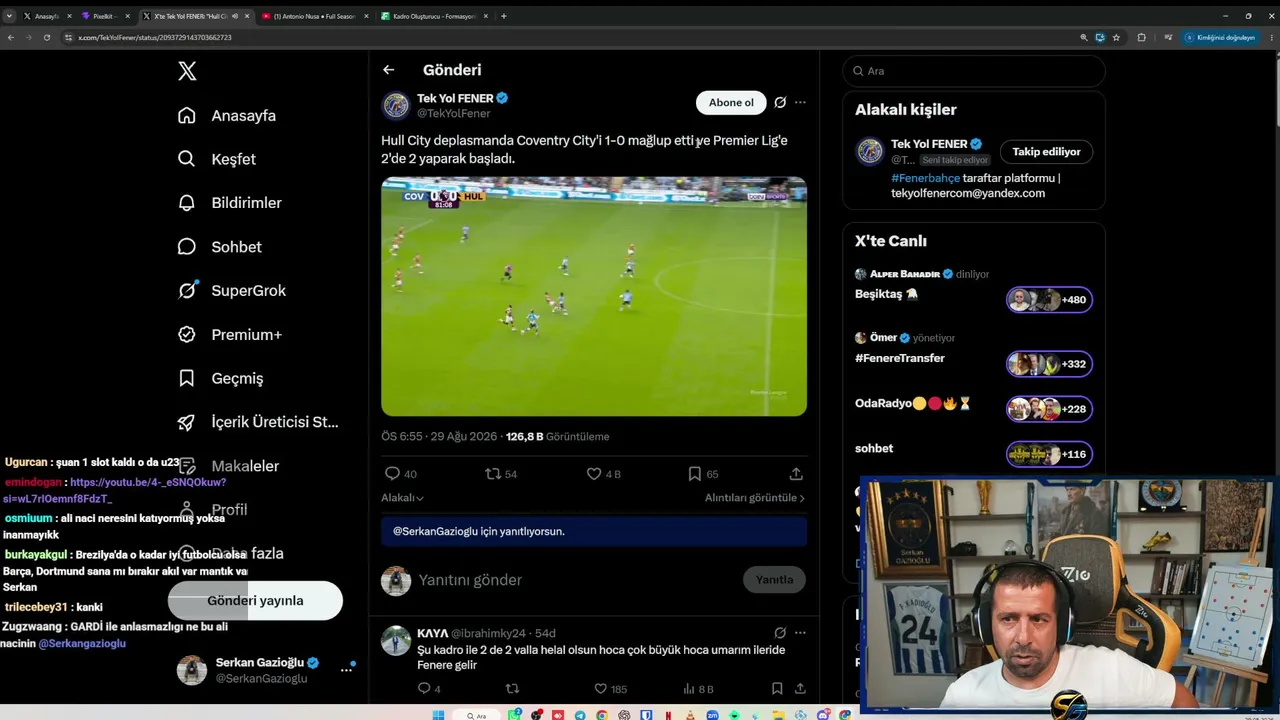Bookmark the main post
Screen dimensions: 1280x720
(x=695, y=474)
